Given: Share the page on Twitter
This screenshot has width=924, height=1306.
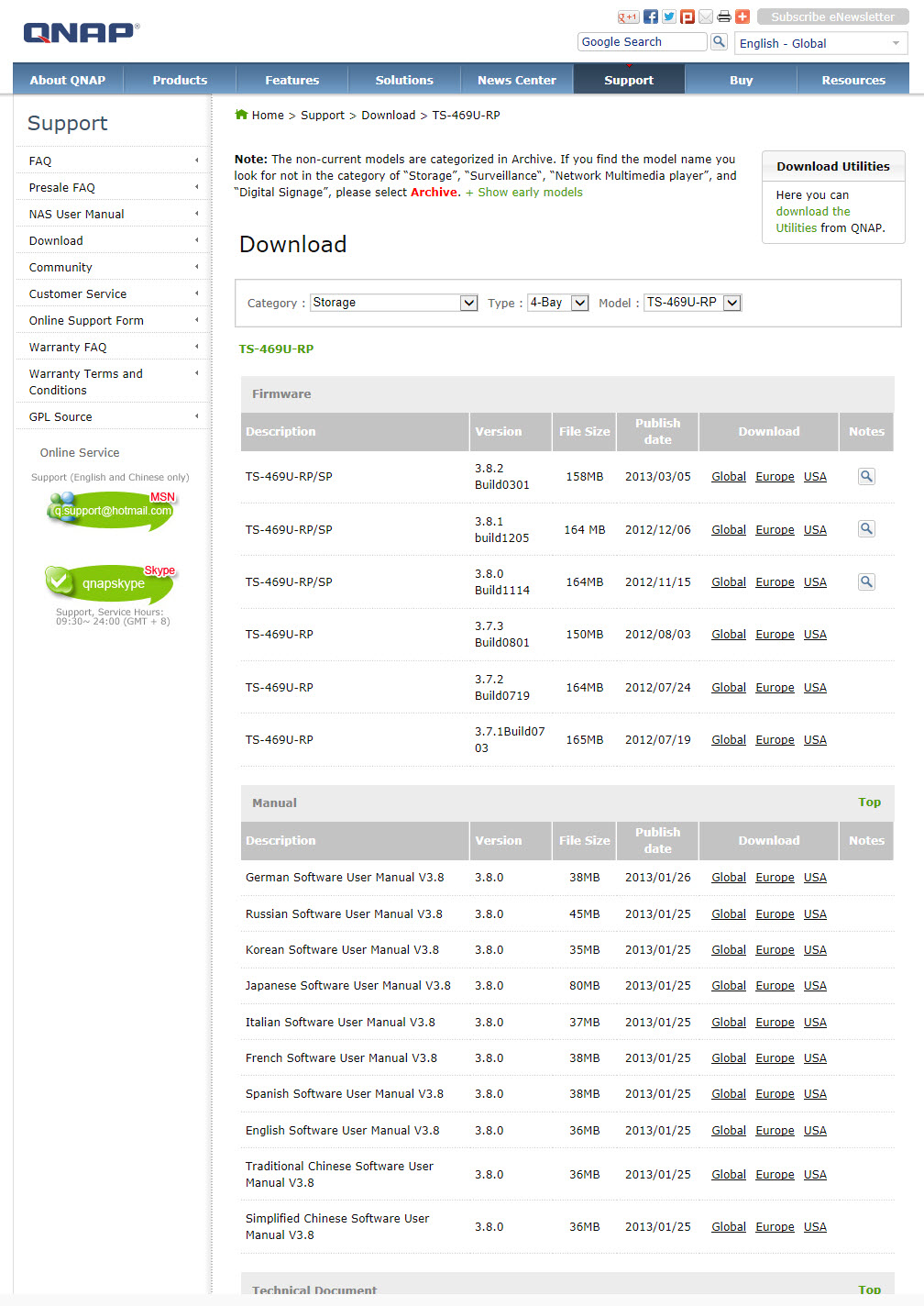Looking at the screenshot, I should [669, 17].
